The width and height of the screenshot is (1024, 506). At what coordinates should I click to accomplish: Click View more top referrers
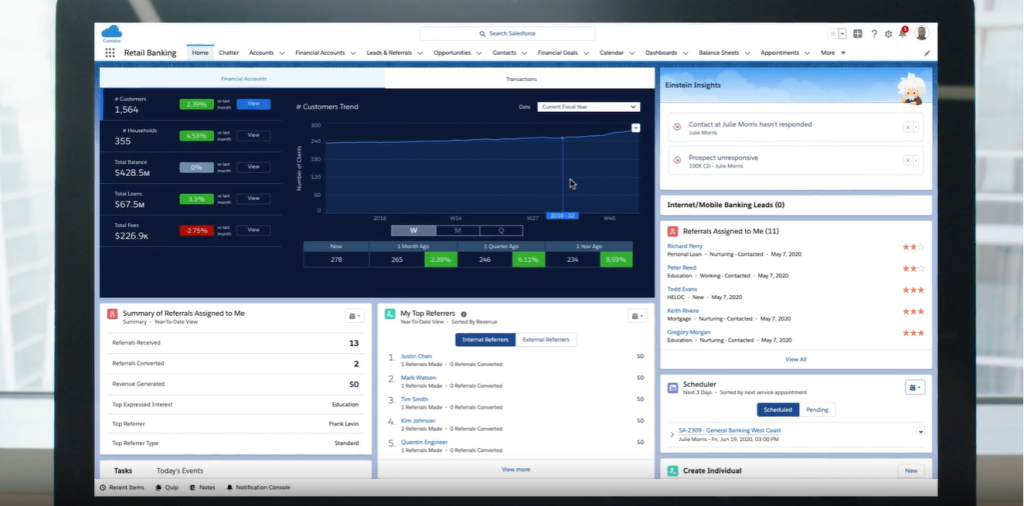515,469
